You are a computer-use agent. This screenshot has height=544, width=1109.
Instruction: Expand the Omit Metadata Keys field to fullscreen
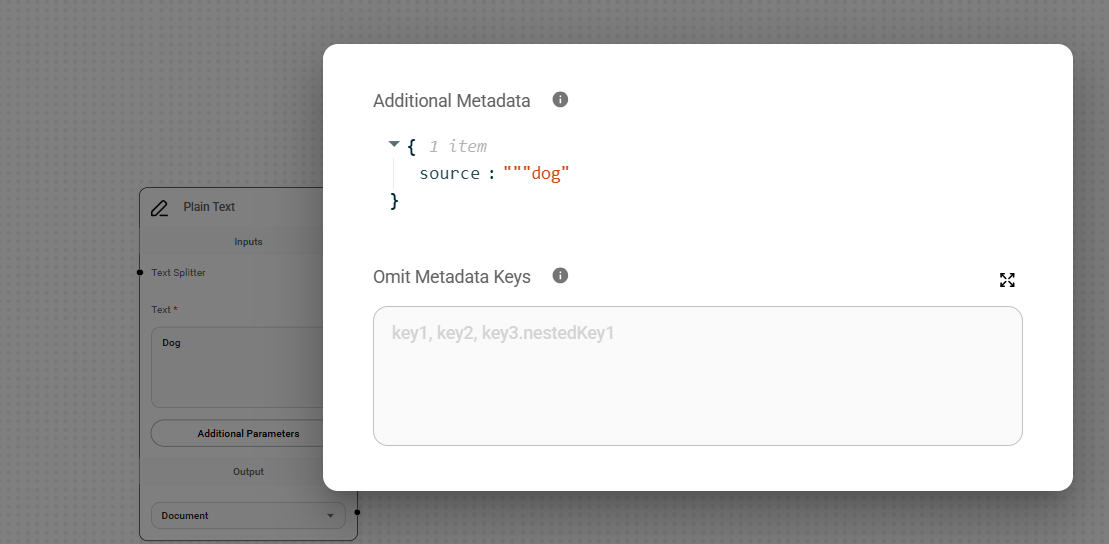(1007, 280)
